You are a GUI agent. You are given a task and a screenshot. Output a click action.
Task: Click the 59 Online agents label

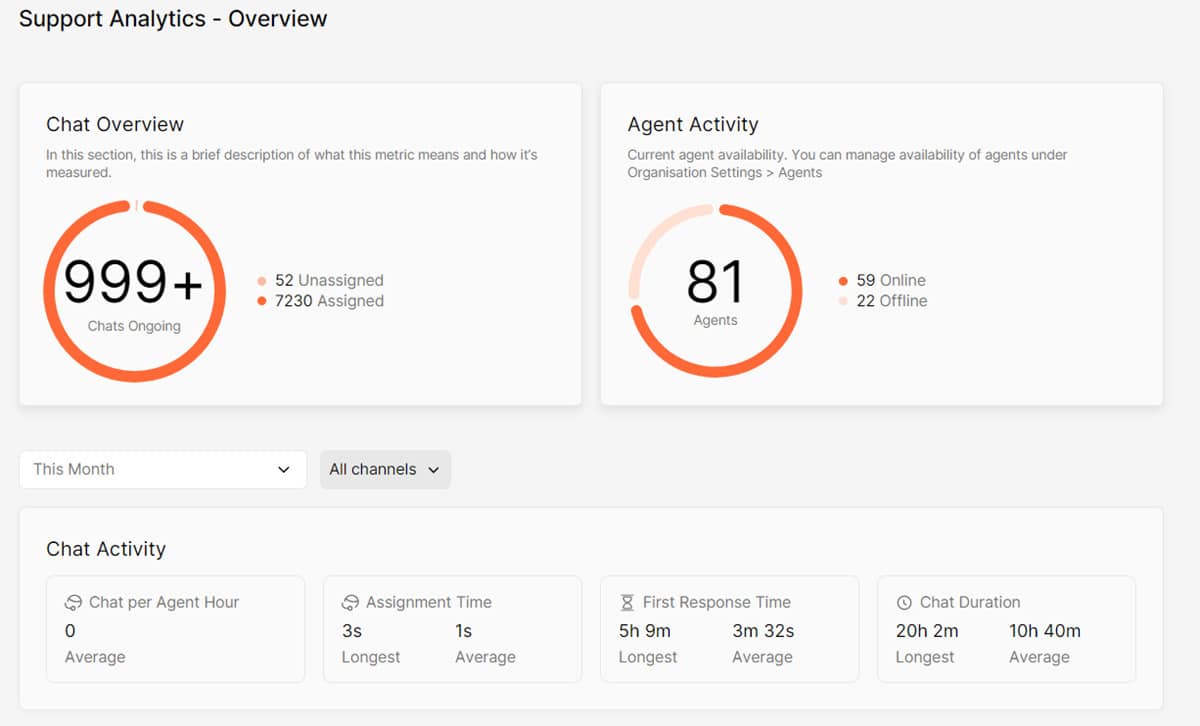coord(891,281)
